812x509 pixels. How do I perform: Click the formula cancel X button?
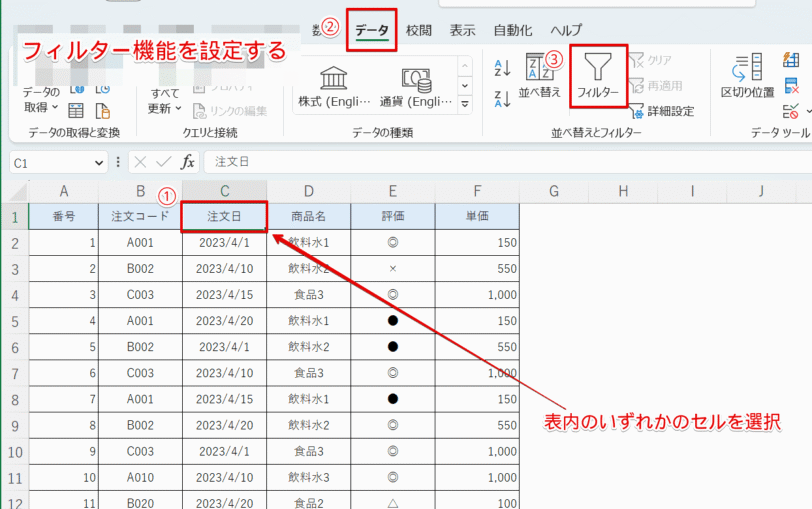(x=140, y=163)
